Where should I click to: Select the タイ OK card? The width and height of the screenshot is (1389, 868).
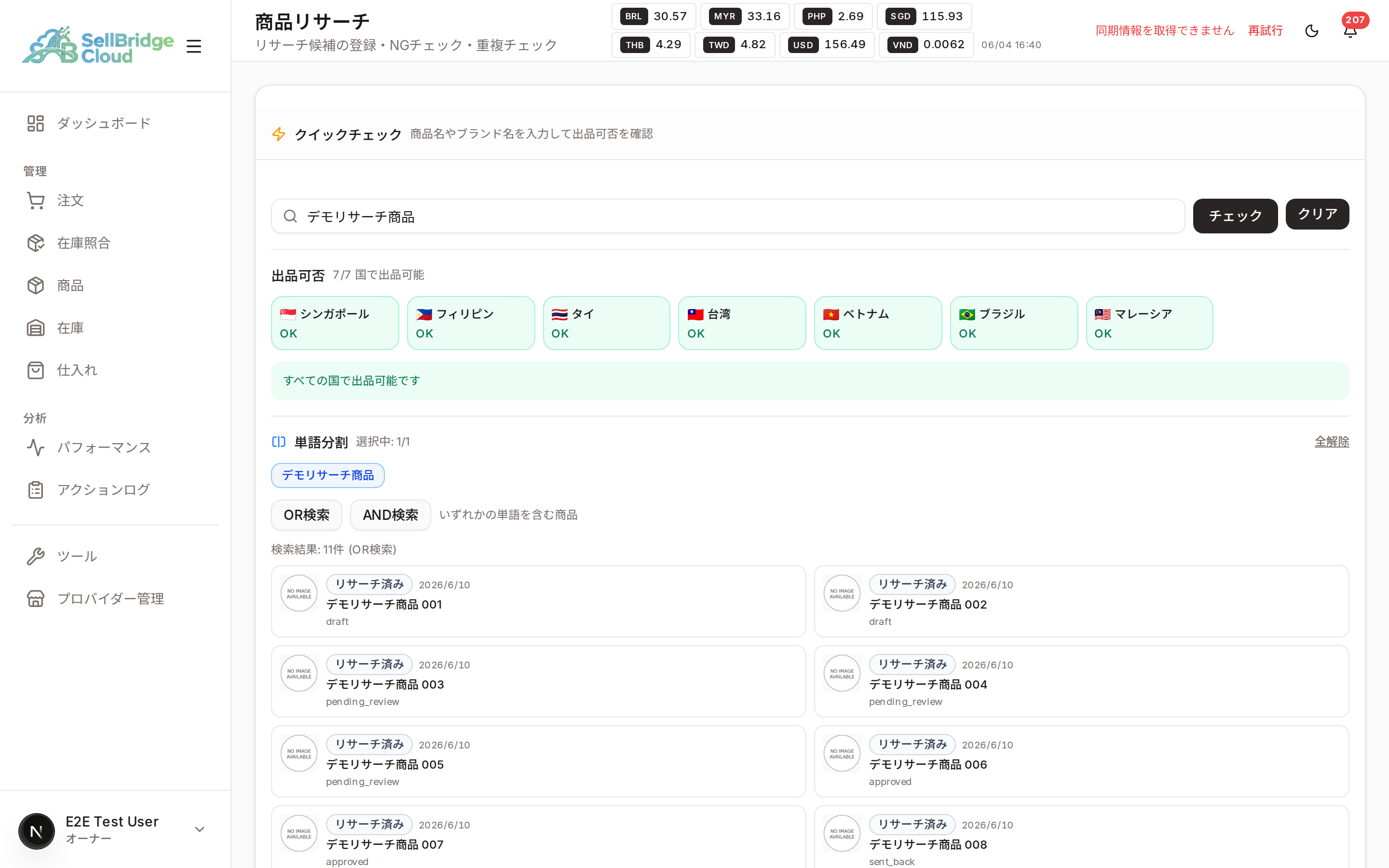[607, 323]
